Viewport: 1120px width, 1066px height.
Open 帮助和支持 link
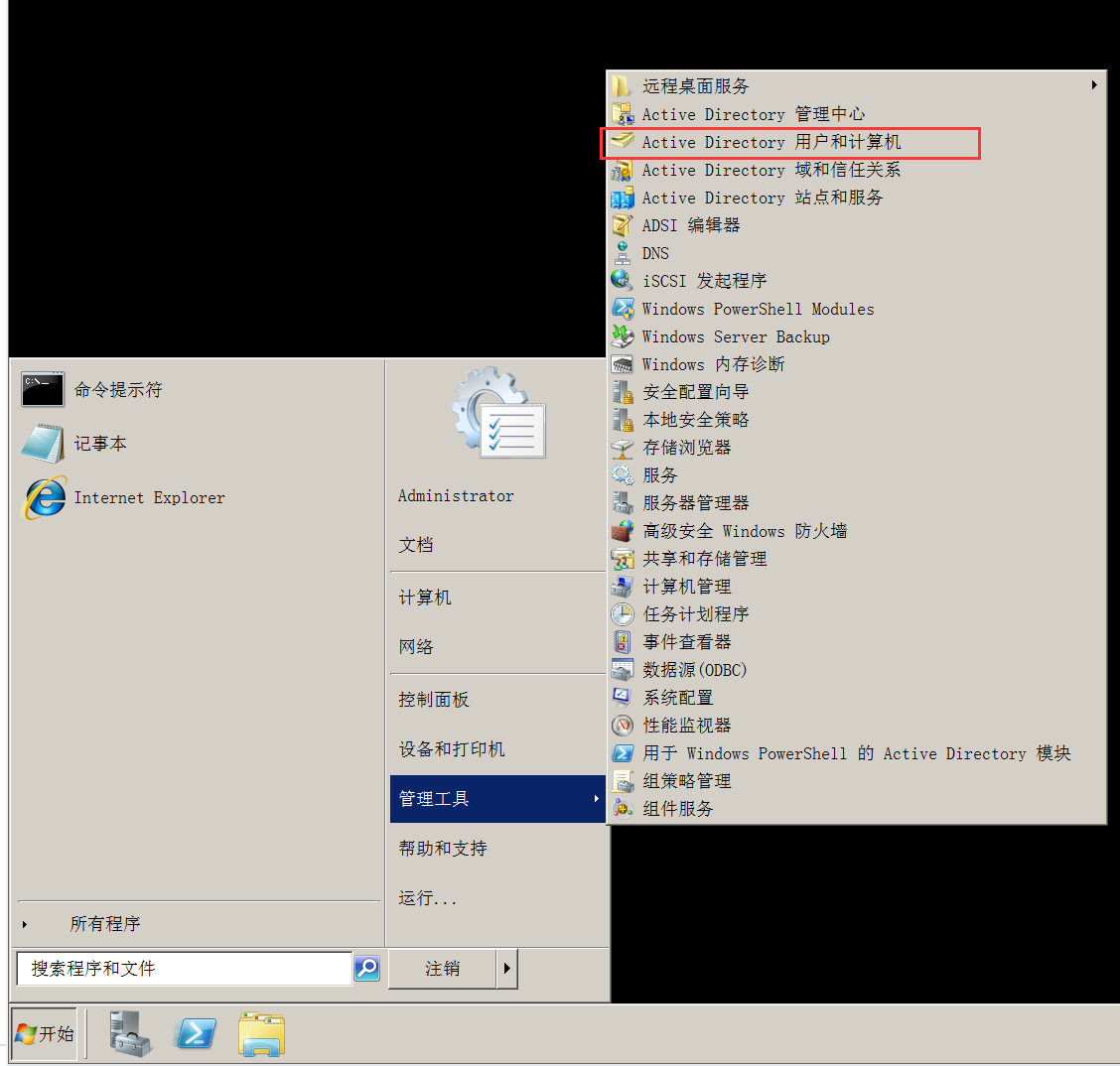pos(443,849)
